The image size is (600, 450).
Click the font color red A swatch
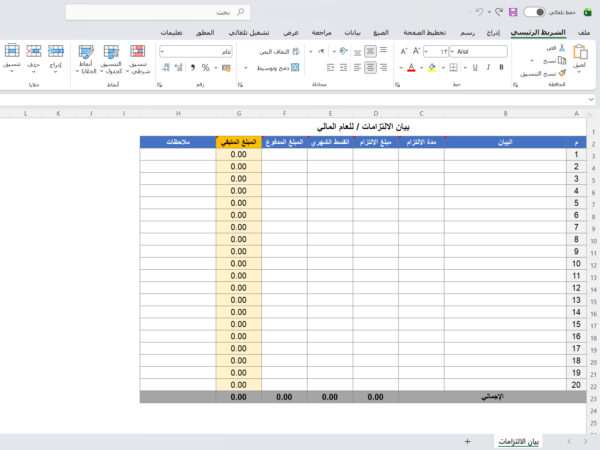[411, 68]
